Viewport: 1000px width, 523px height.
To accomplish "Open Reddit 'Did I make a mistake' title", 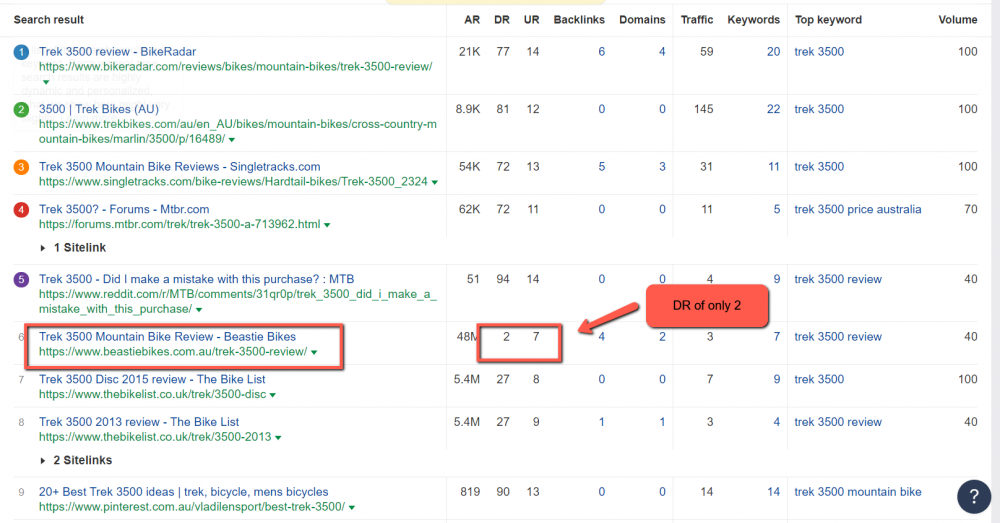I will pyautogui.click(x=196, y=279).
